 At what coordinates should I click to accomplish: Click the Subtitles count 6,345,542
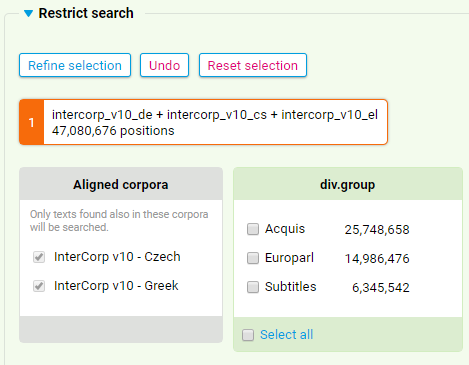tap(381, 288)
